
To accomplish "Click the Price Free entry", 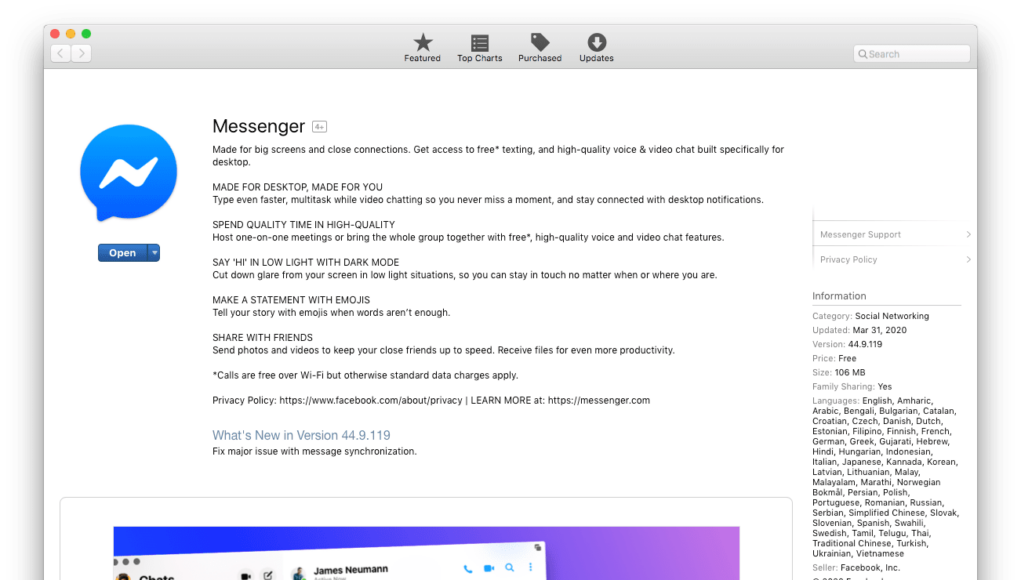I will pyautogui.click(x=834, y=358).
